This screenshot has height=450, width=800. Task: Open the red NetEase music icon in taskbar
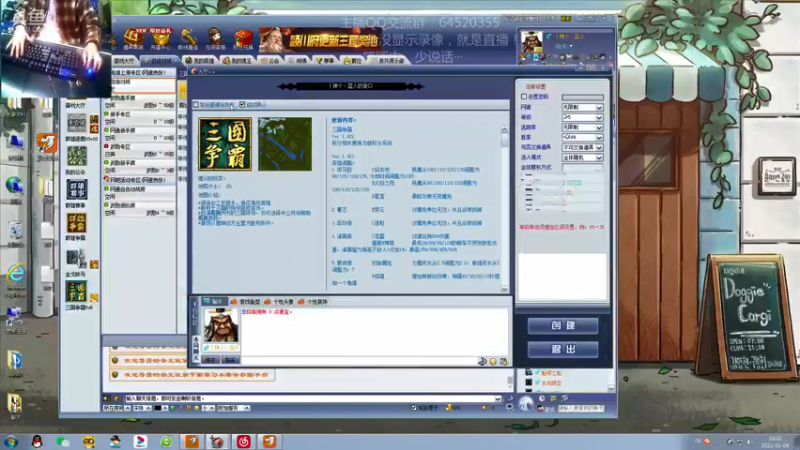[243, 441]
